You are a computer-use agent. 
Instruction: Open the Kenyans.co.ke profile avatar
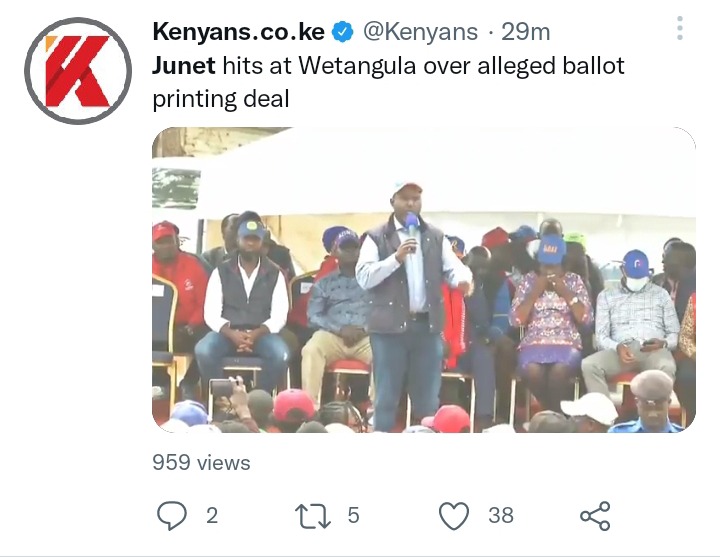pos(78,71)
